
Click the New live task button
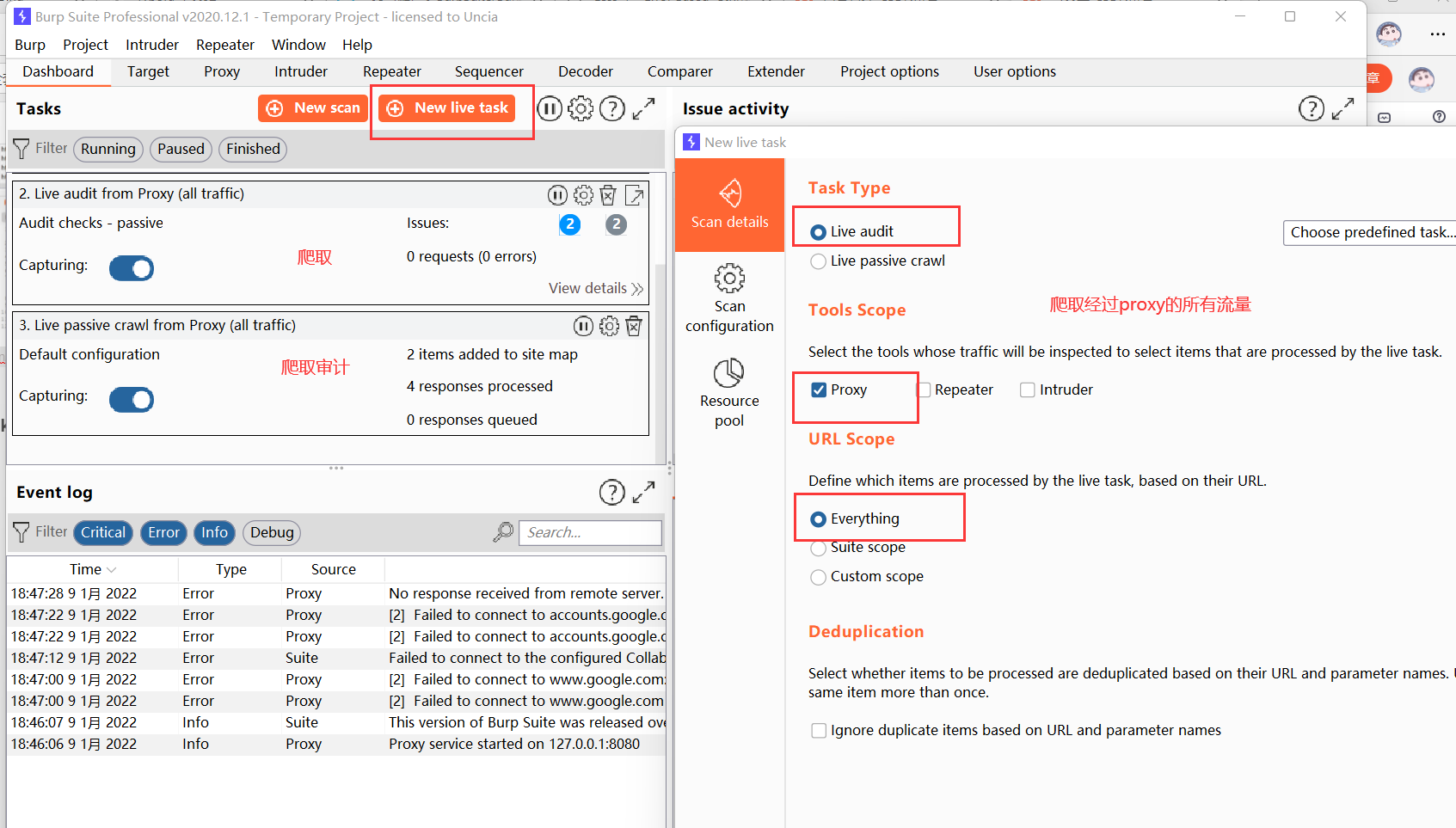click(x=447, y=108)
